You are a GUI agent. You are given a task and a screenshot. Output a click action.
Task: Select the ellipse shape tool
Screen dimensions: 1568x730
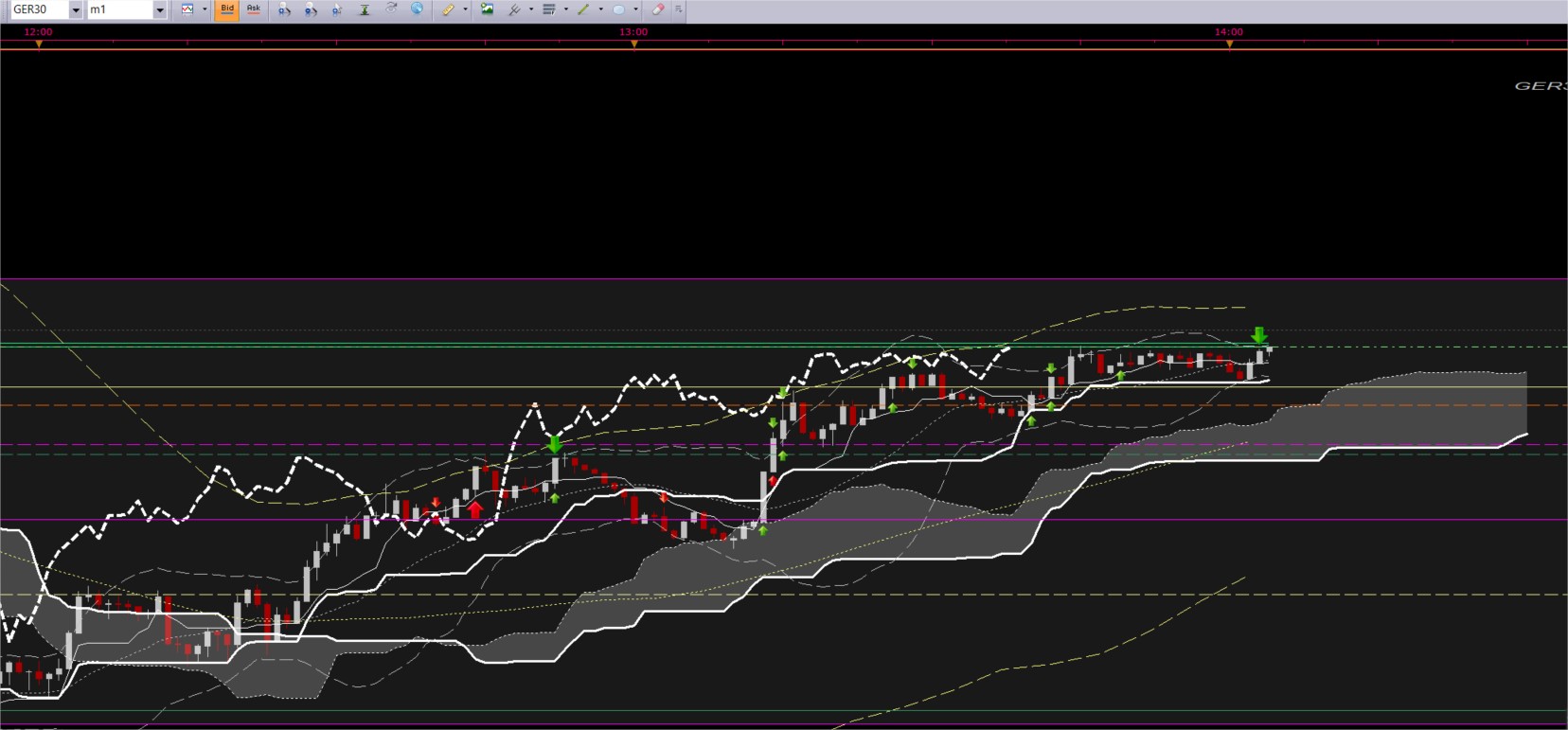click(618, 9)
